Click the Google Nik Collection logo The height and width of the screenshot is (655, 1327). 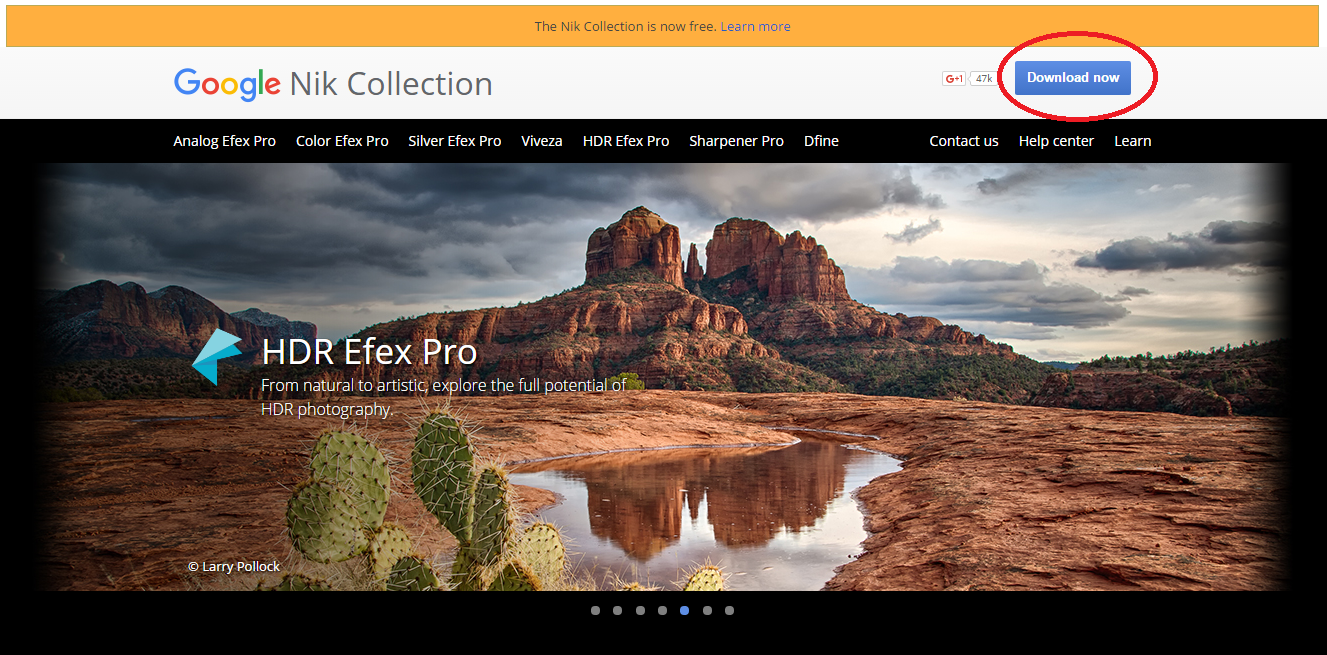click(333, 84)
